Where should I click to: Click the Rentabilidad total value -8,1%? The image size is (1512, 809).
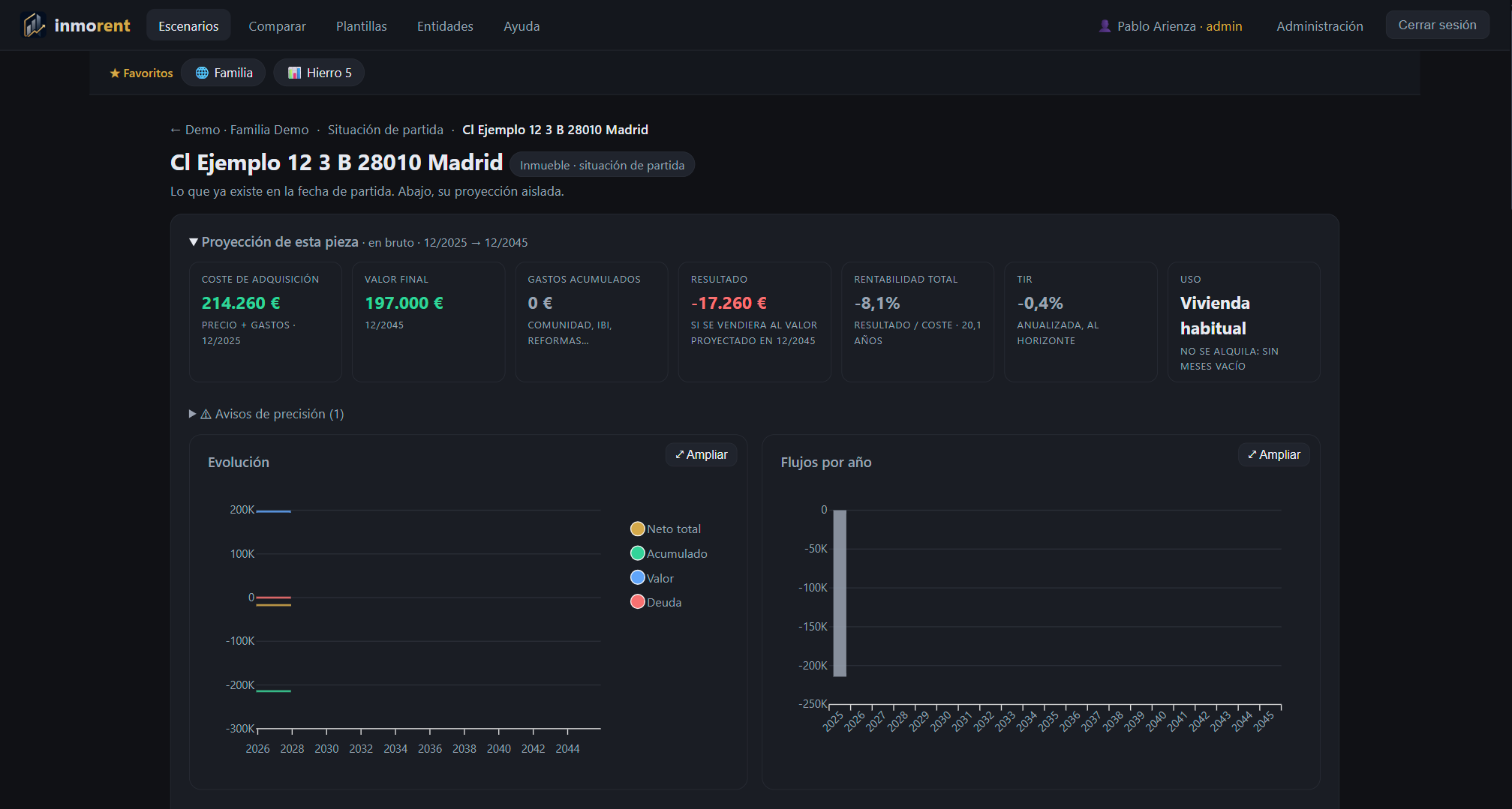(x=877, y=303)
